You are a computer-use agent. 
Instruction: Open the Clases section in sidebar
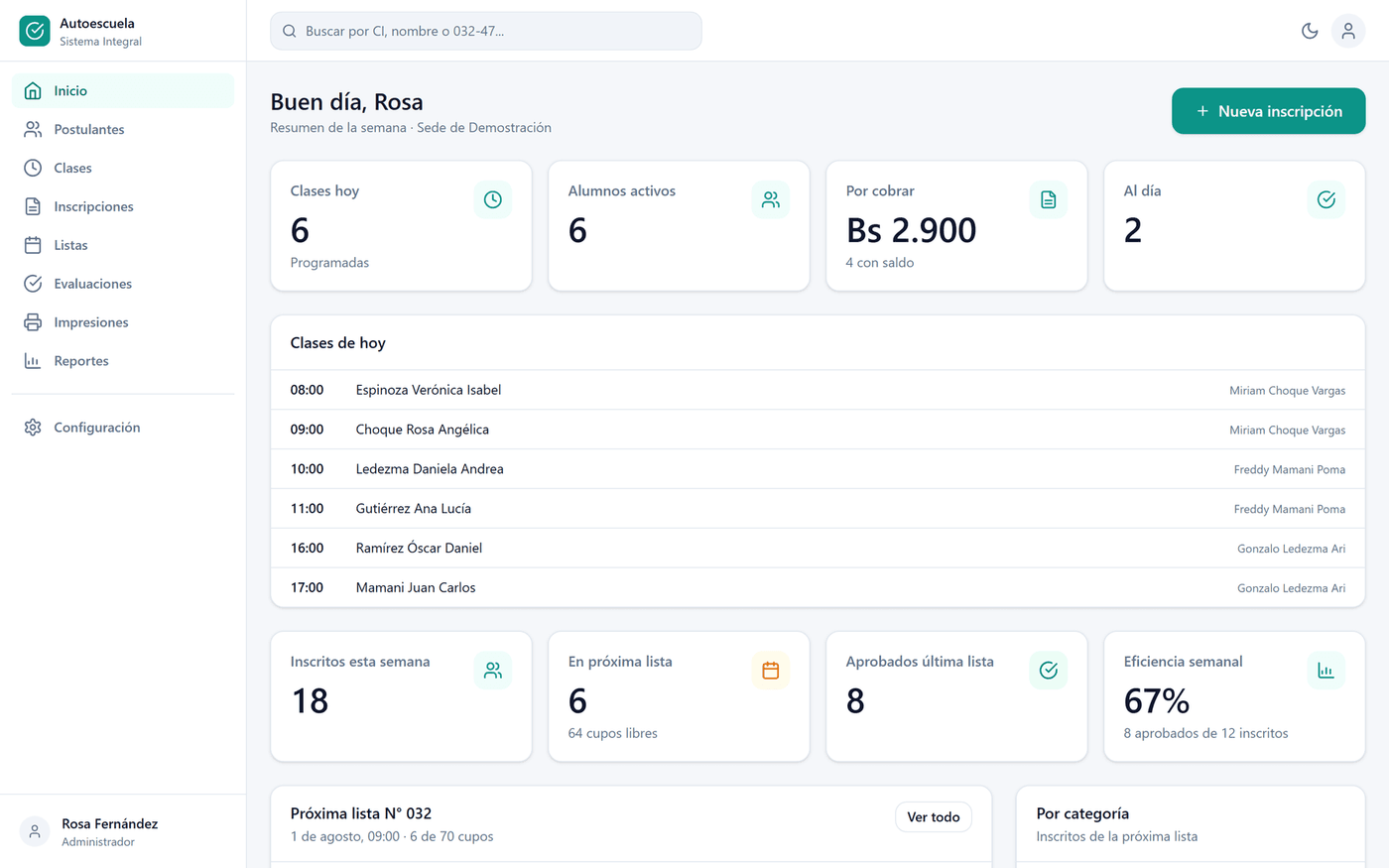click(123, 168)
